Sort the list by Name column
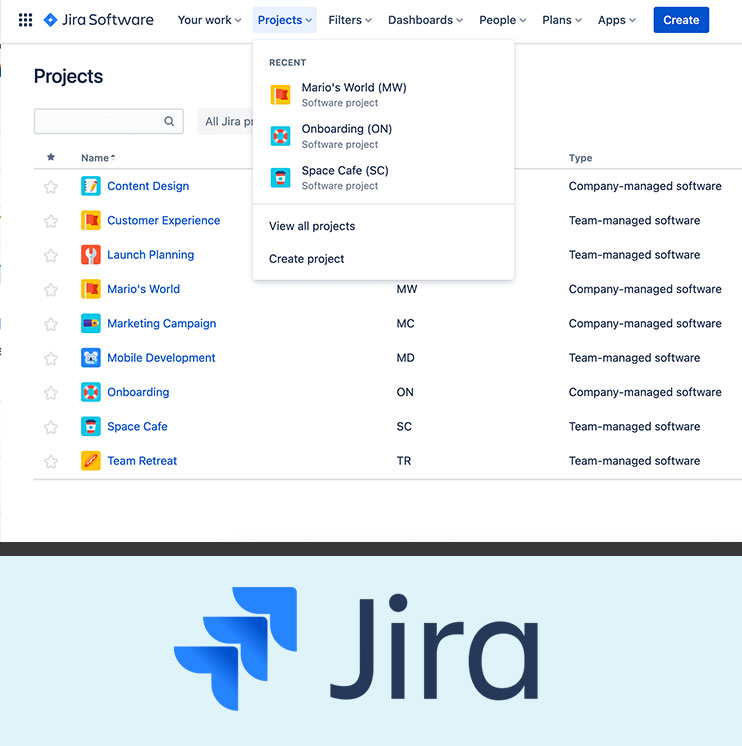Image resolution: width=742 pixels, height=746 pixels. click(x=96, y=158)
